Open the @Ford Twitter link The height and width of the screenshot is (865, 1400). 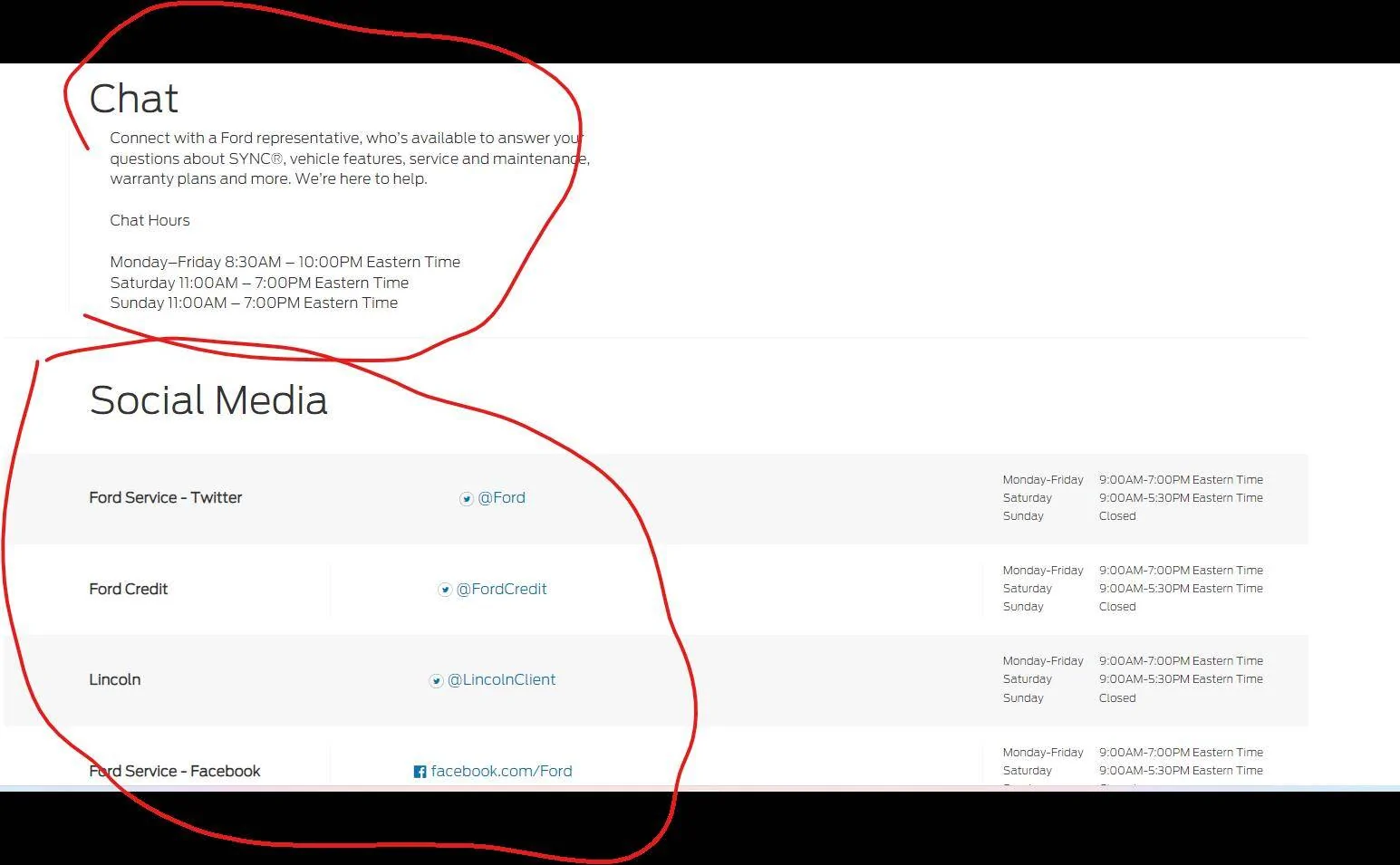tap(501, 497)
